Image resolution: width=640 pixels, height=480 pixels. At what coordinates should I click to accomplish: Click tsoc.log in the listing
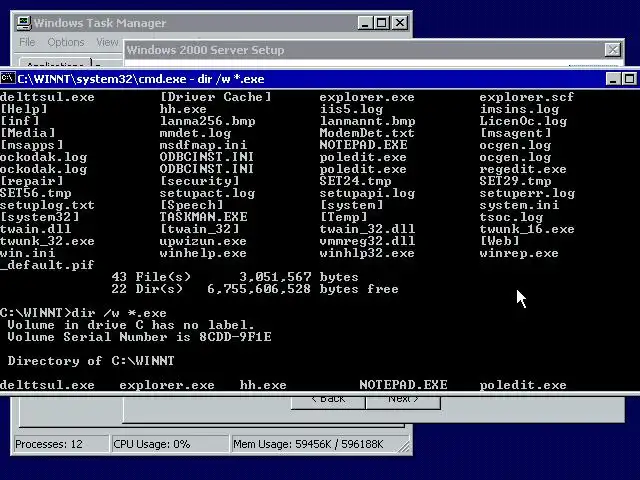tap(511, 217)
